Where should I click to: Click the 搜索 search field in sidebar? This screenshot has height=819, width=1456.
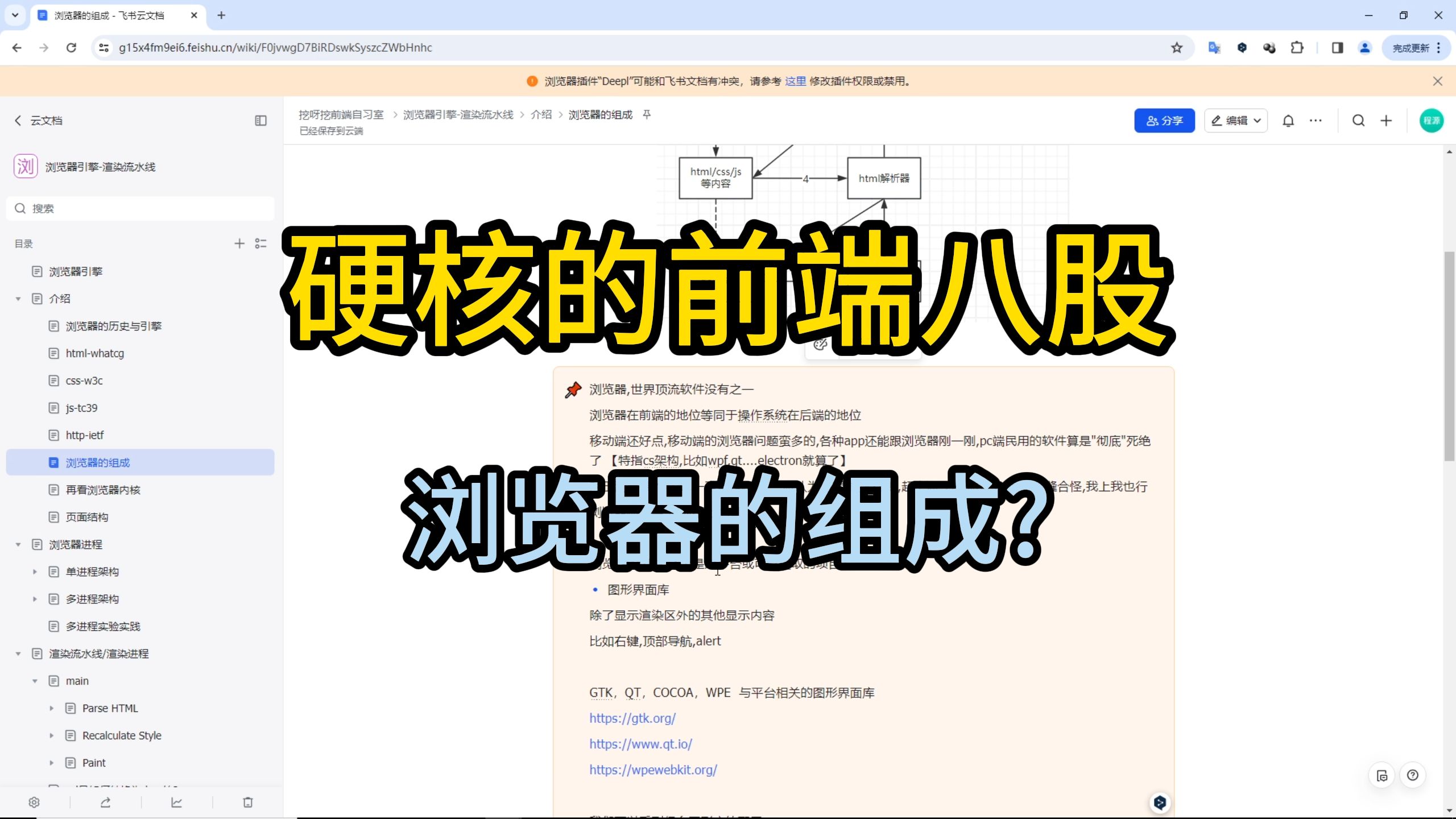coord(140,209)
